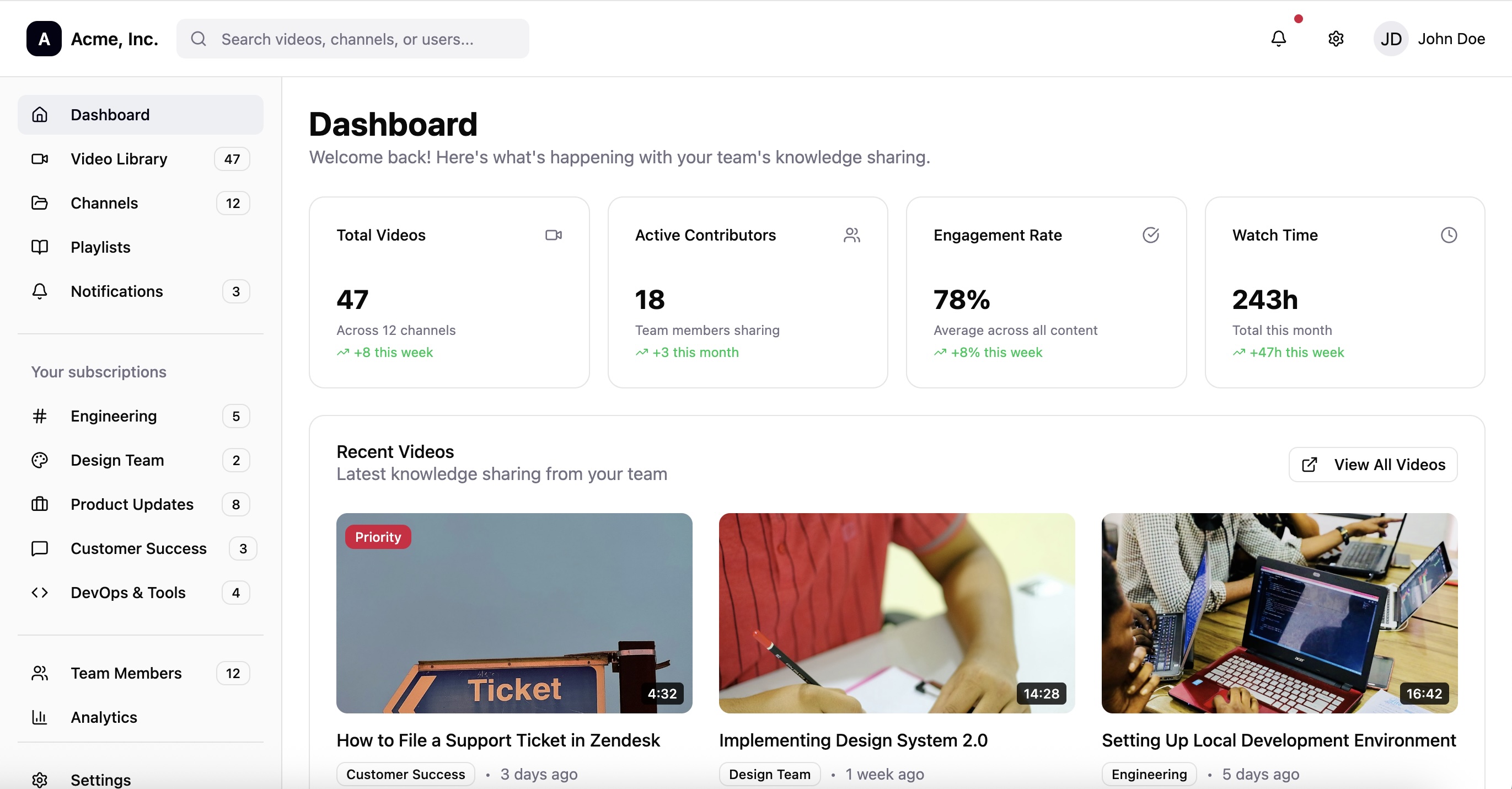The height and width of the screenshot is (789, 1512).
Task: Click the people icon on Active Contributors card
Action: [x=852, y=235]
